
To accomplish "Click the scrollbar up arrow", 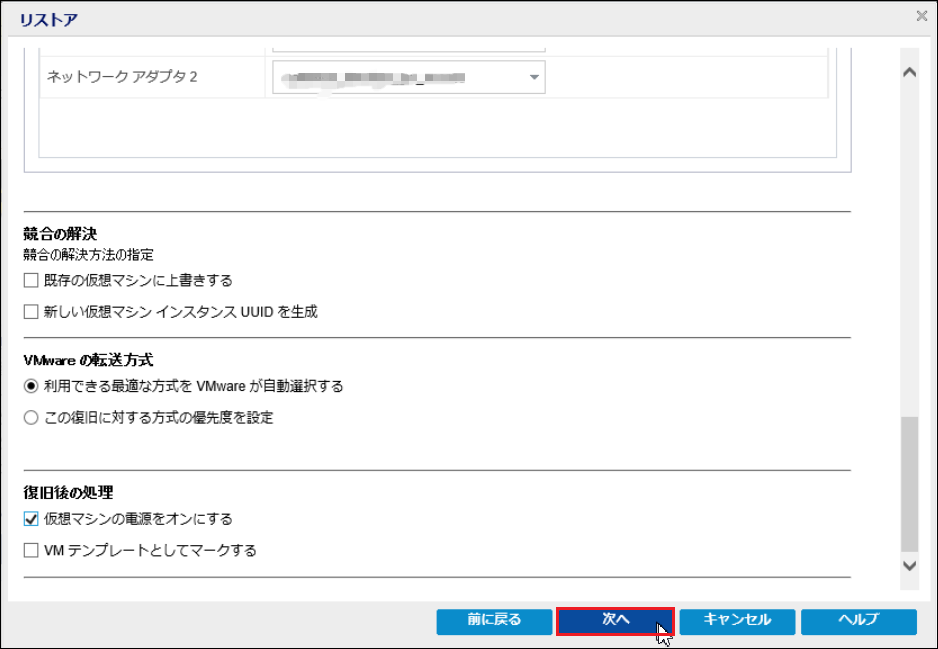I will (909, 72).
